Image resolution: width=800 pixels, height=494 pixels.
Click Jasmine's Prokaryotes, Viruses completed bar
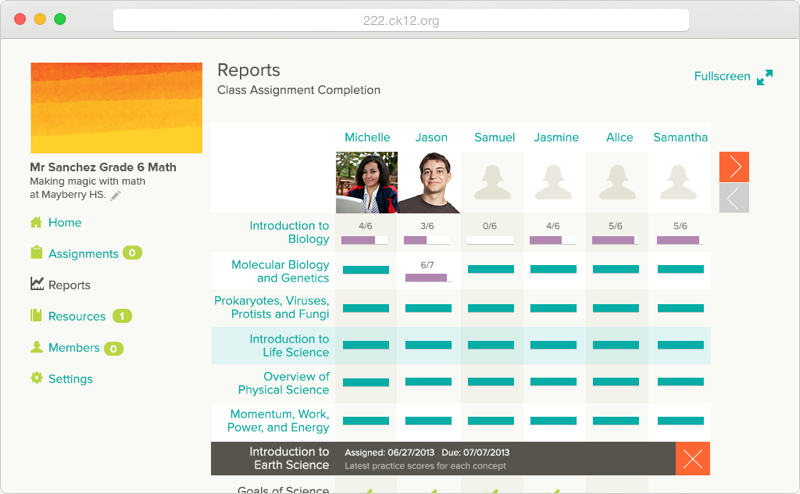553,308
